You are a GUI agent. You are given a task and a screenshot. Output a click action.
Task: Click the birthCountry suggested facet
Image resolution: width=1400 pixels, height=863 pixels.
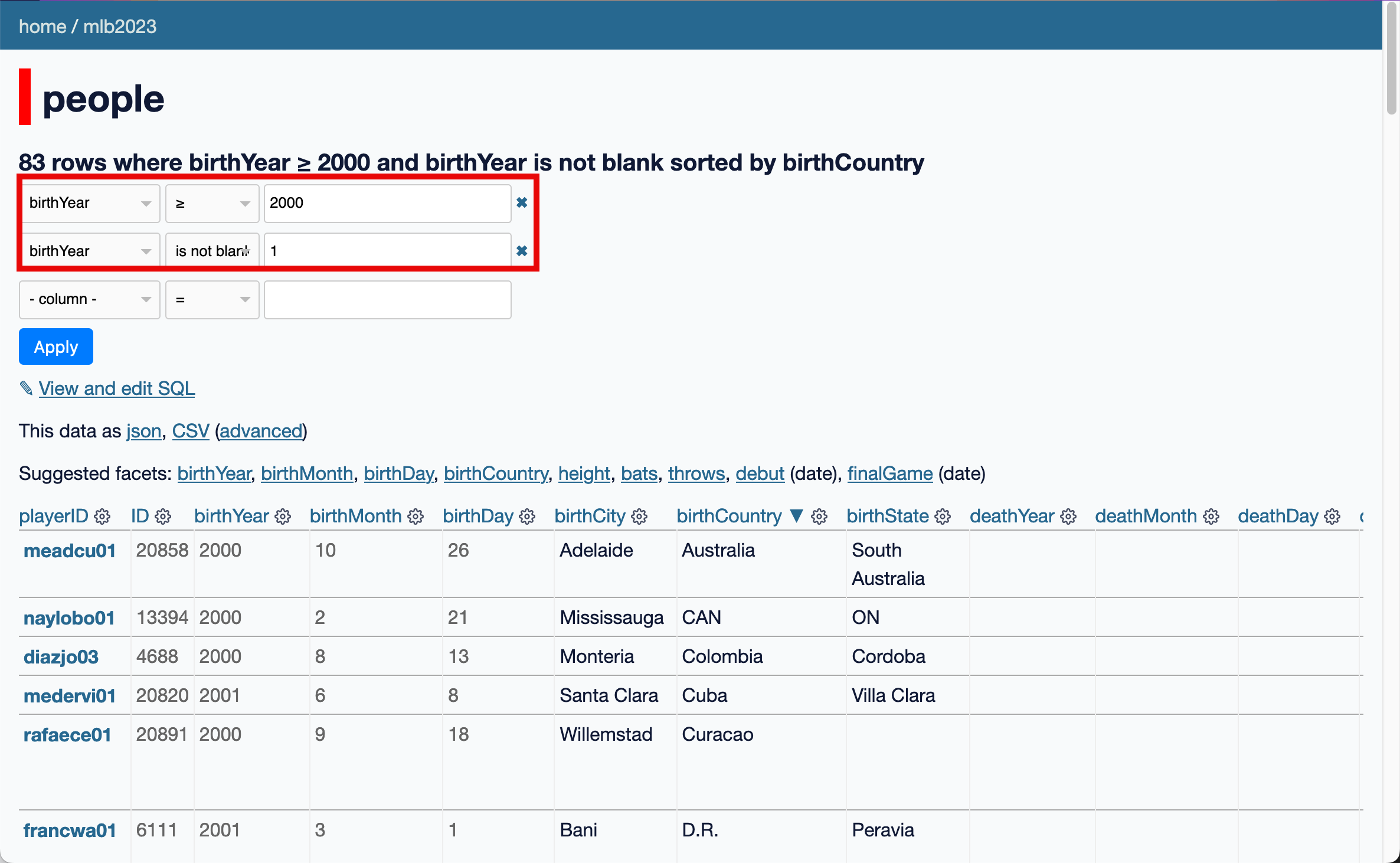(x=495, y=473)
